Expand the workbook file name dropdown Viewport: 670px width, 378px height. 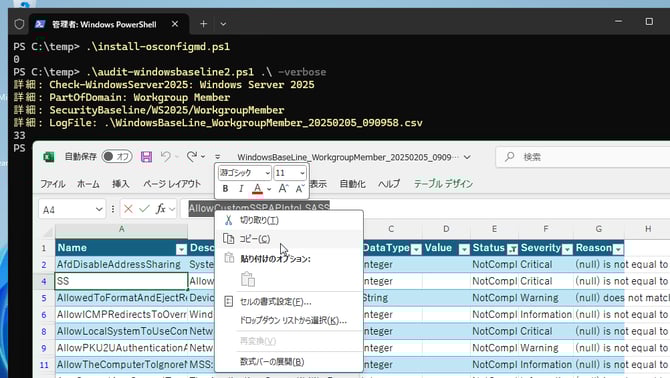click(467, 157)
